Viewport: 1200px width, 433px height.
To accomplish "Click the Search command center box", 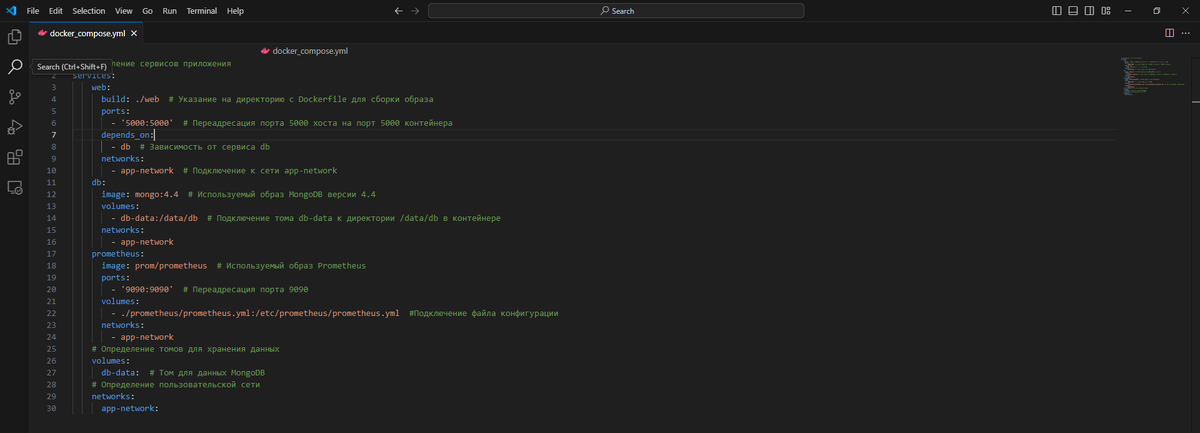I will (616, 10).
